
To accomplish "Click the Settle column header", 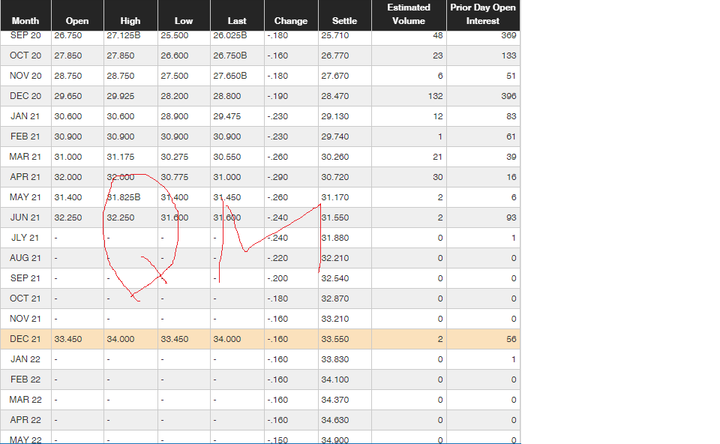I will [x=344, y=21].
